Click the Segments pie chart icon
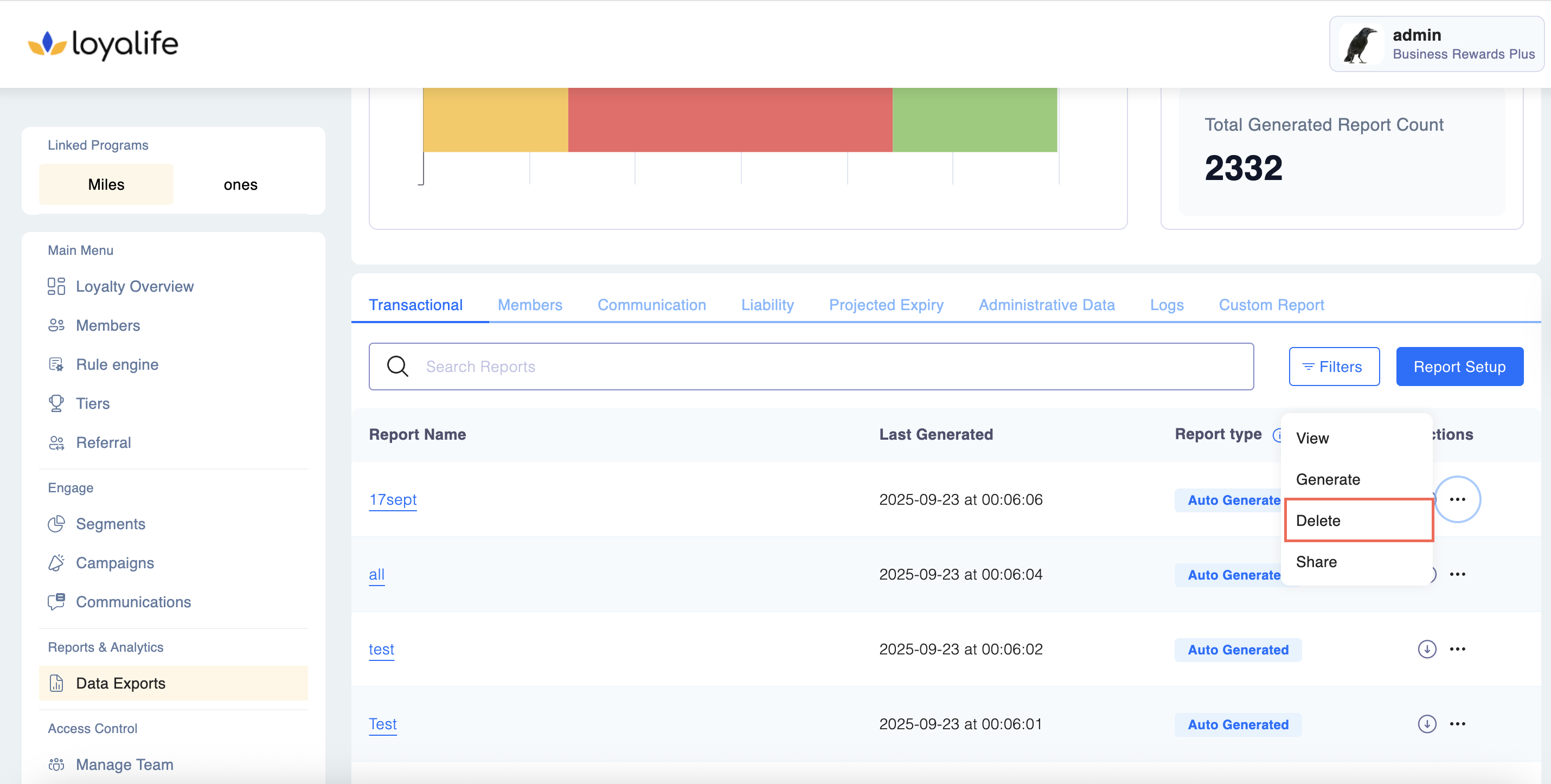Image resolution: width=1551 pixels, height=784 pixels. 56,524
